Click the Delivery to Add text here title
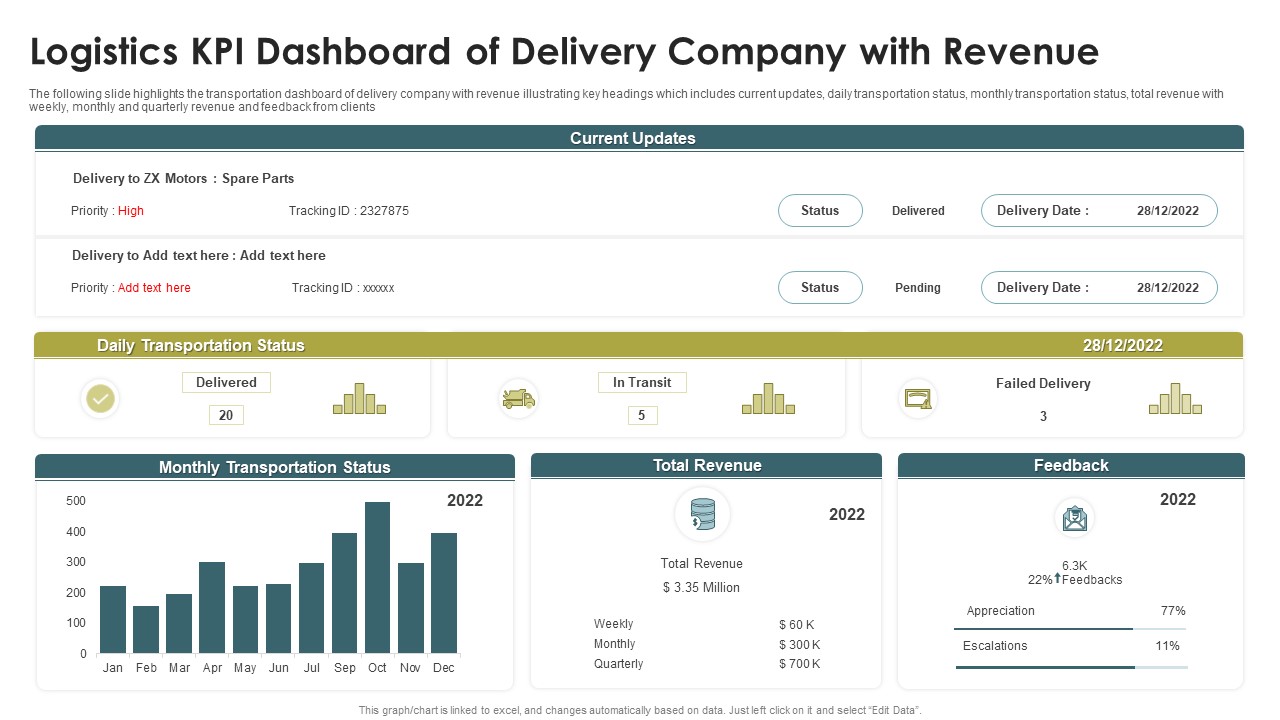 [x=199, y=255]
